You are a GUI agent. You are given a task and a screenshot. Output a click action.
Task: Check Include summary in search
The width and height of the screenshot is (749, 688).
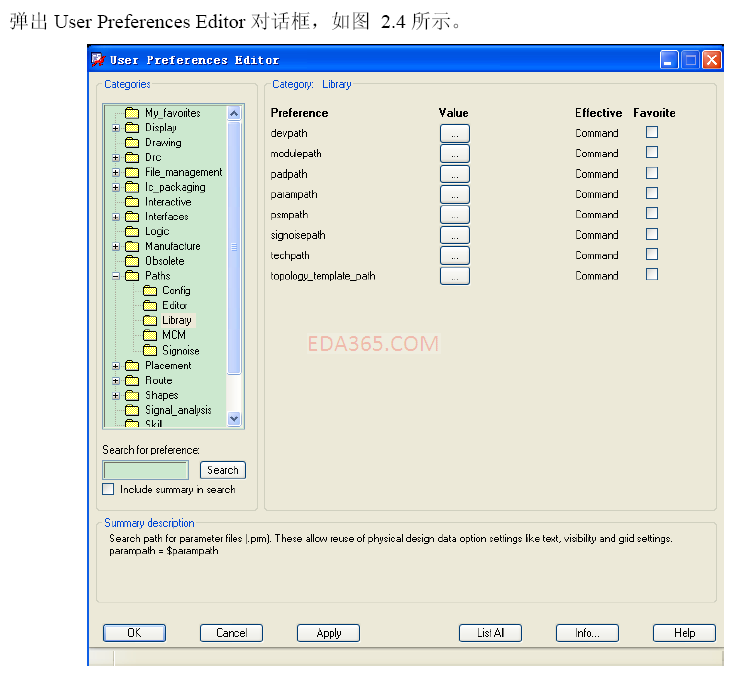click(108, 489)
